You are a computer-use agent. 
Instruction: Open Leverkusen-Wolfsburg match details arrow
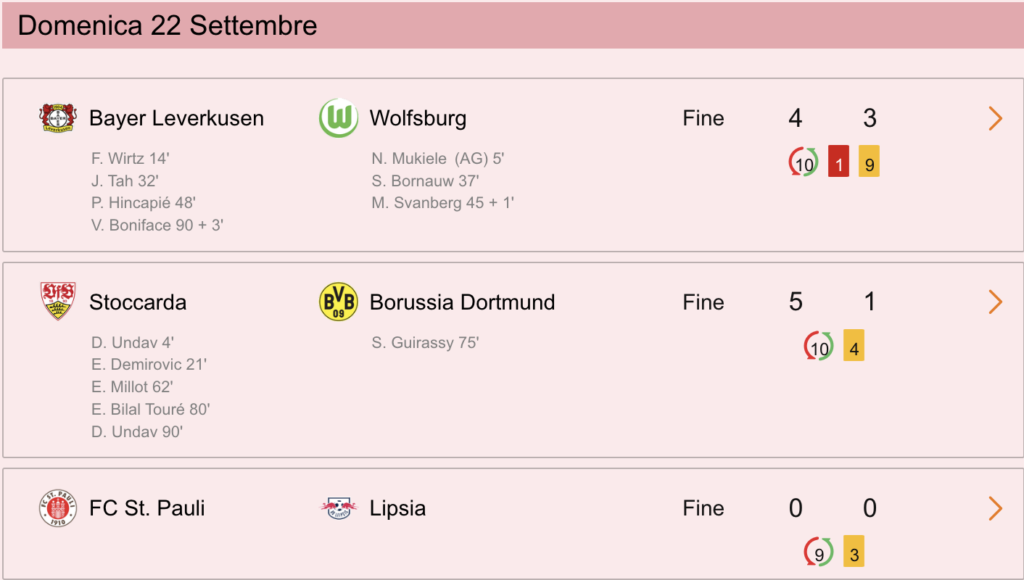click(995, 118)
